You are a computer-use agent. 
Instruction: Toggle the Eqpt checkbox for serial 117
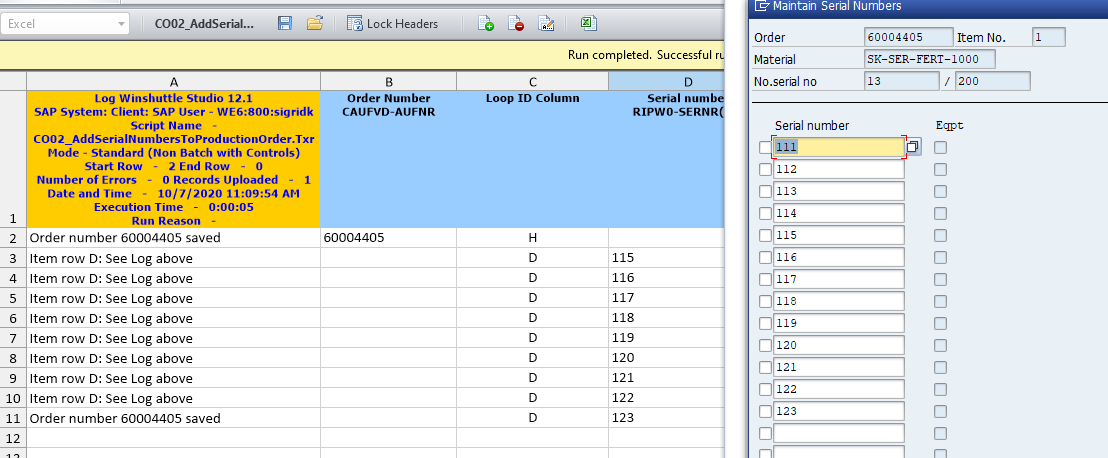pyautogui.click(x=941, y=279)
